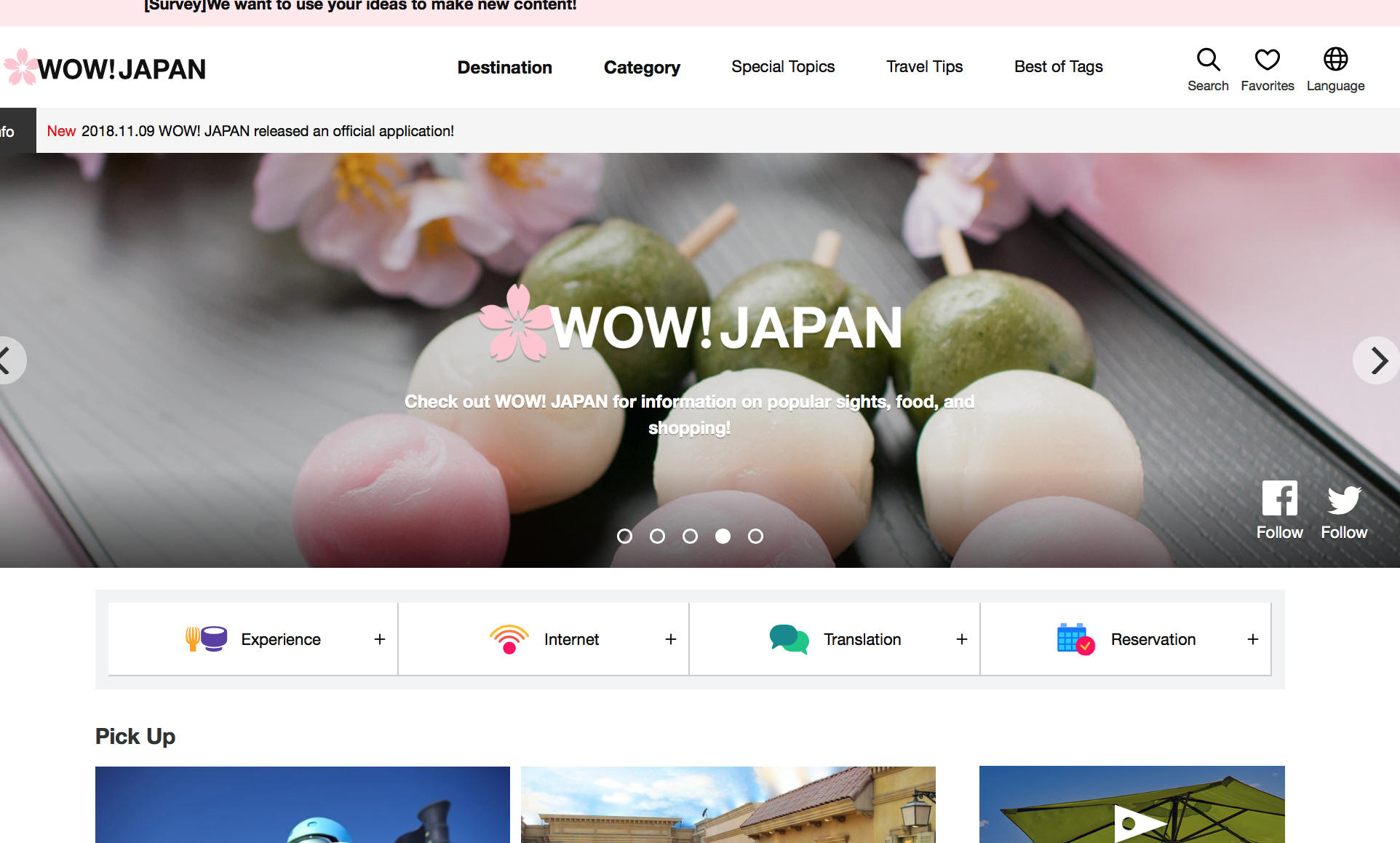
Task: Open the Special Topics menu
Action: (783, 67)
